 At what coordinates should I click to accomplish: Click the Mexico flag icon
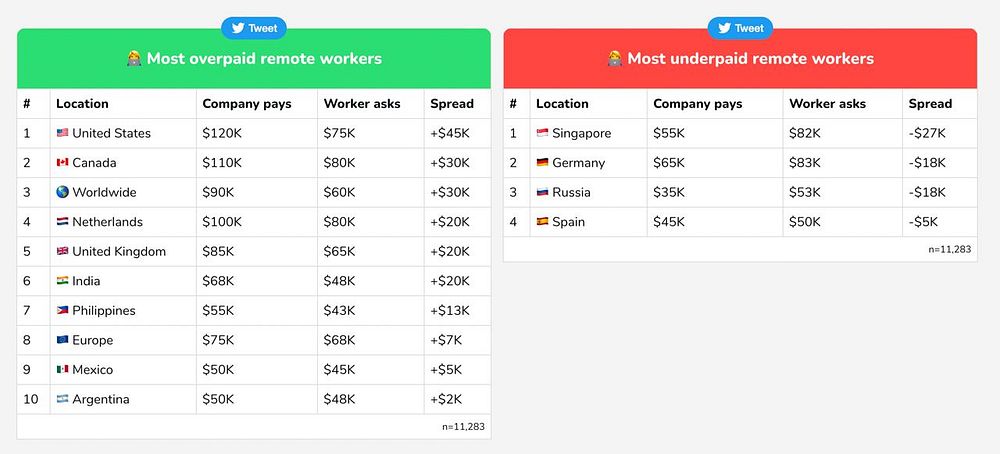tap(62, 369)
